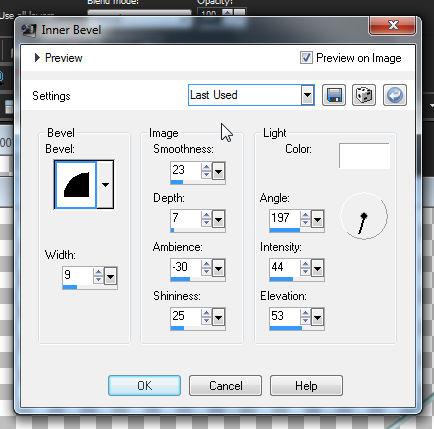Viewport: 434px width, 429px height.
Task: Click the Save Preset floppy disk icon
Action: 334,95
